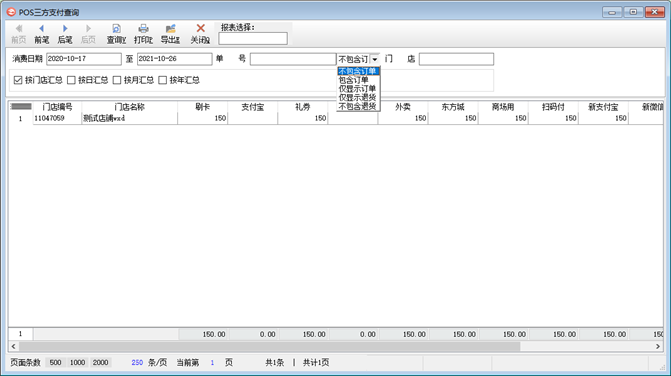Choose 不包含退货 option

358,107
